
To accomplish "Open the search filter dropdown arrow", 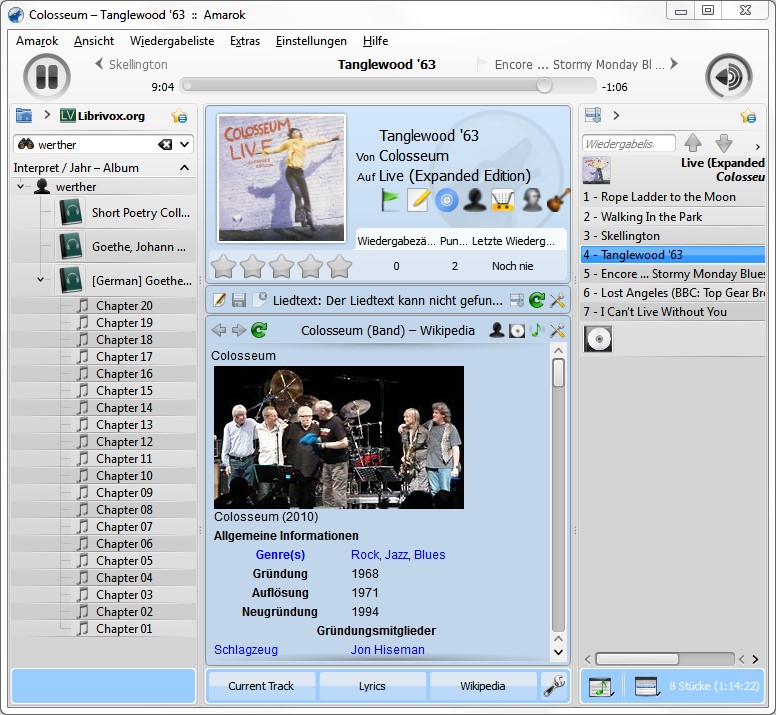I will pyautogui.click(x=184, y=144).
